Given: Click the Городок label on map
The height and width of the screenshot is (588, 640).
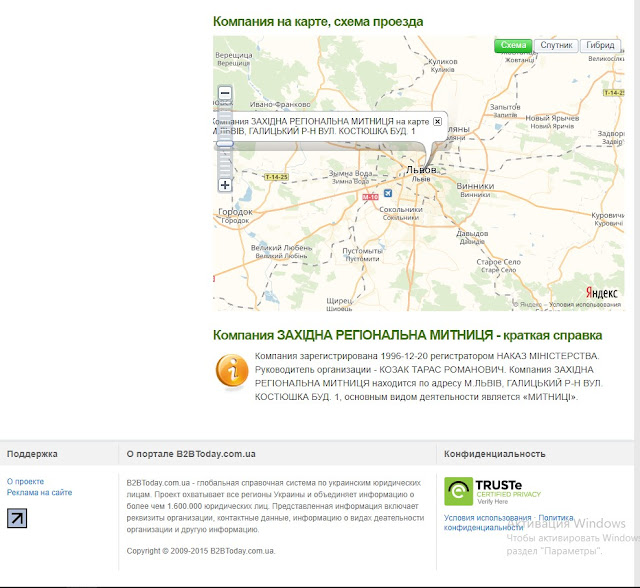Looking at the screenshot, I should (x=236, y=212).
